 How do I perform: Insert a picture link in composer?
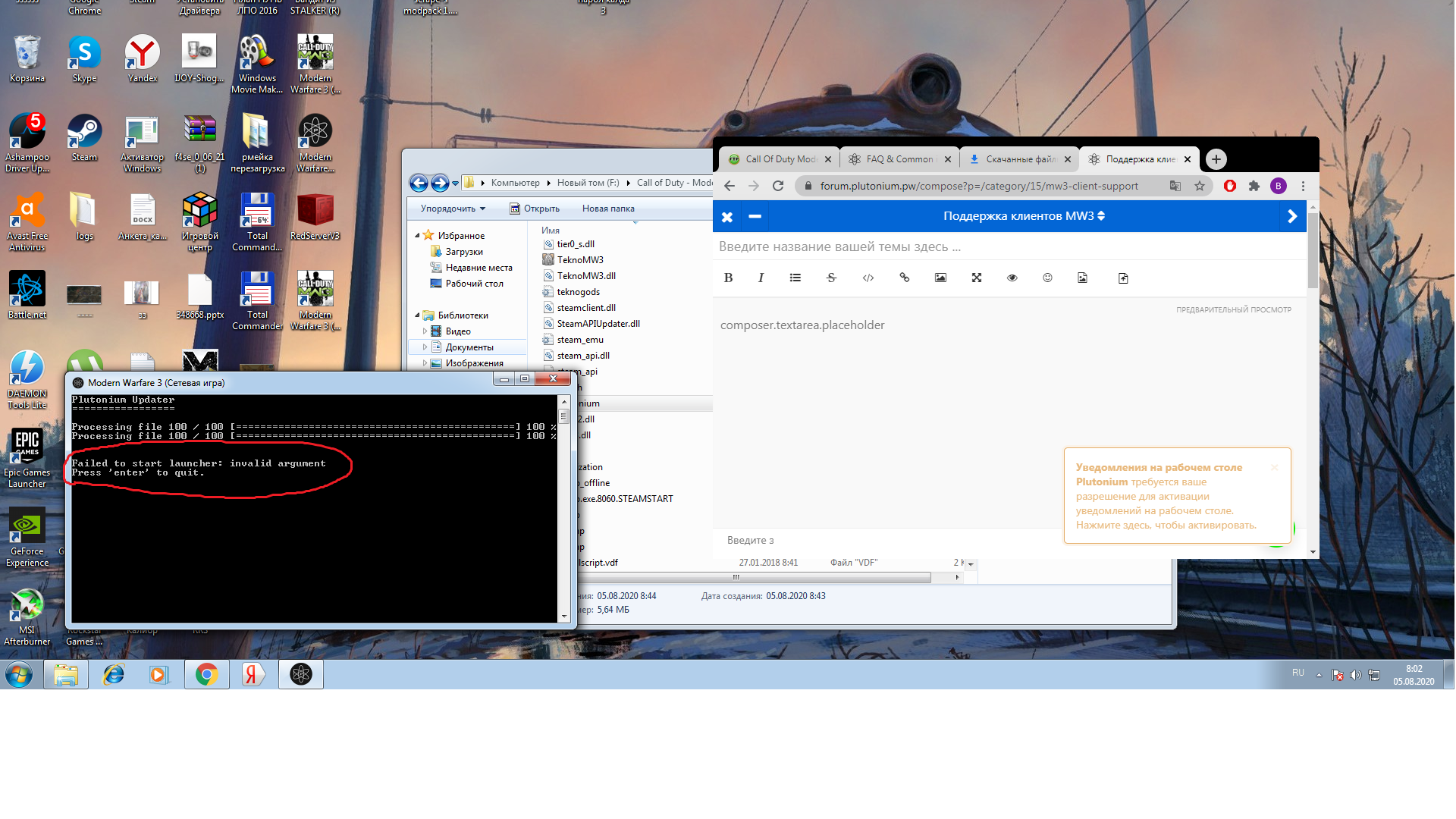(940, 278)
